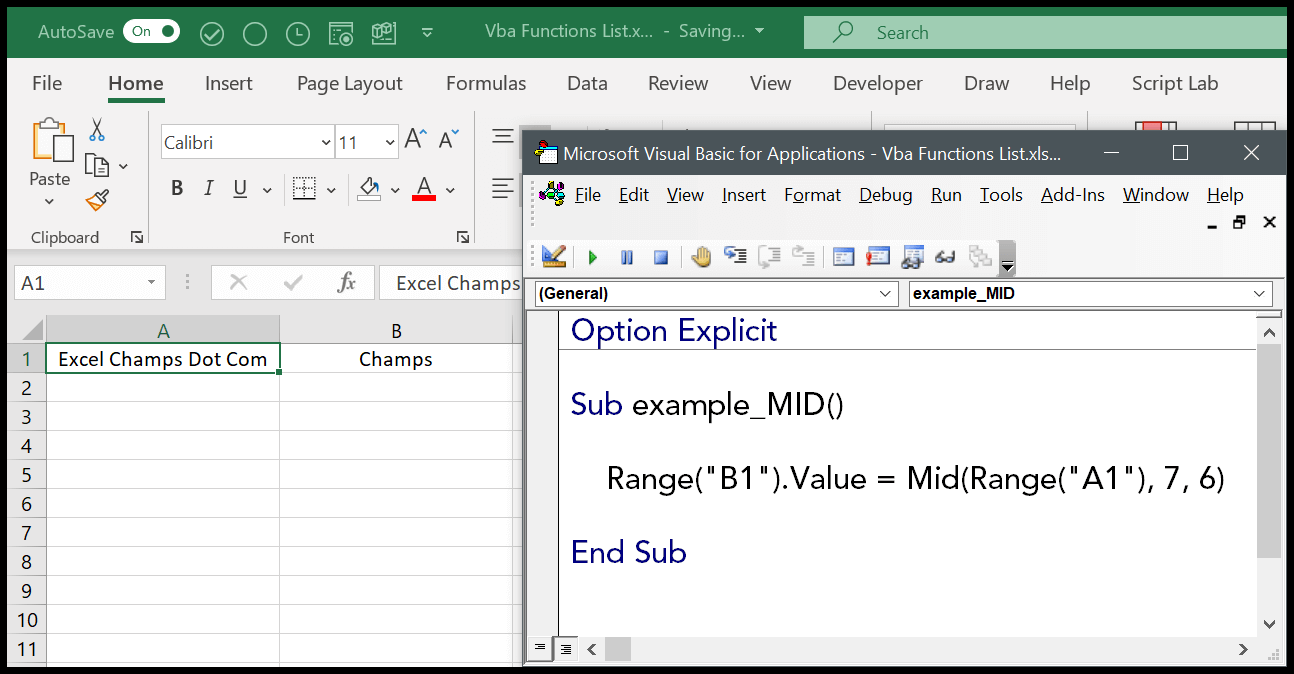Insert function using the fx icon
Viewport: 1294px width, 674px height.
pos(346,283)
